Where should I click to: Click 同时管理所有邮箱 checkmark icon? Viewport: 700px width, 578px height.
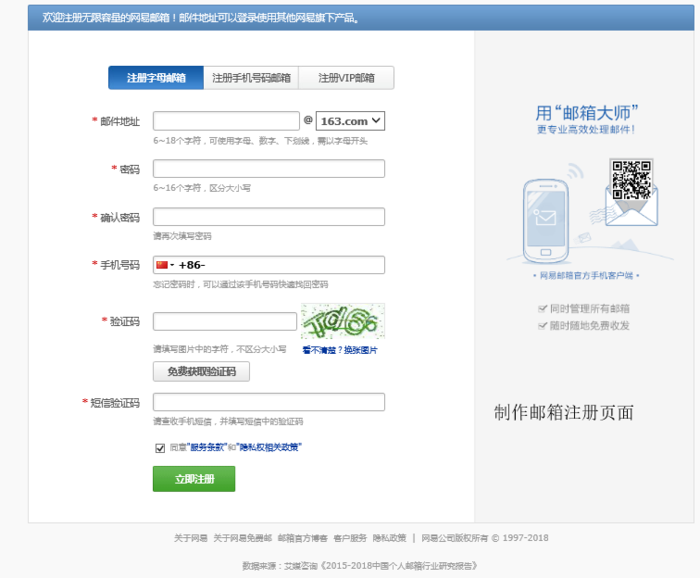tap(542, 308)
